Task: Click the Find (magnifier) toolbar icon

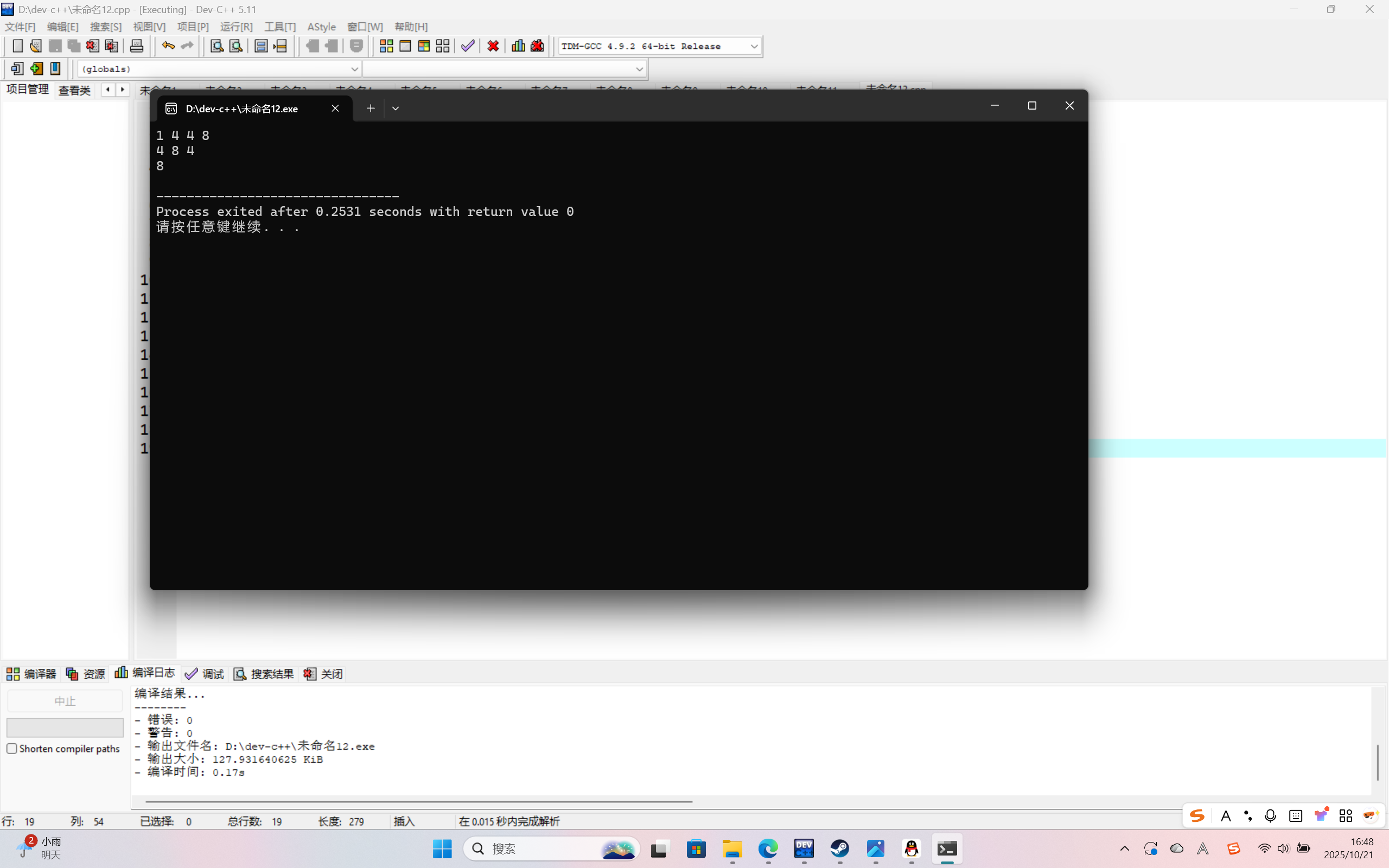Action: [216, 46]
